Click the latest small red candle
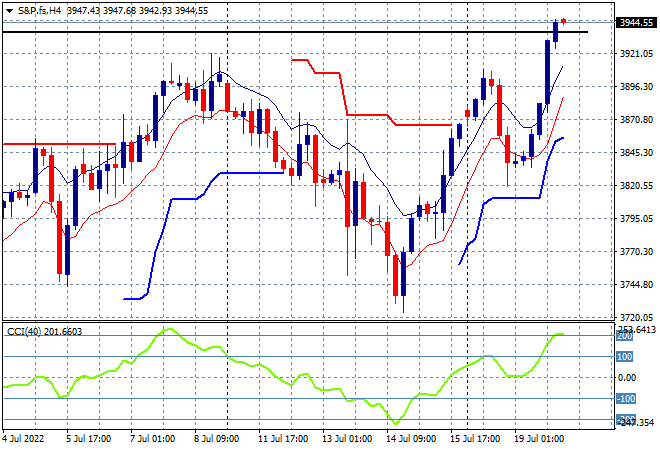Viewport: 660px width, 450px height. [563, 21]
